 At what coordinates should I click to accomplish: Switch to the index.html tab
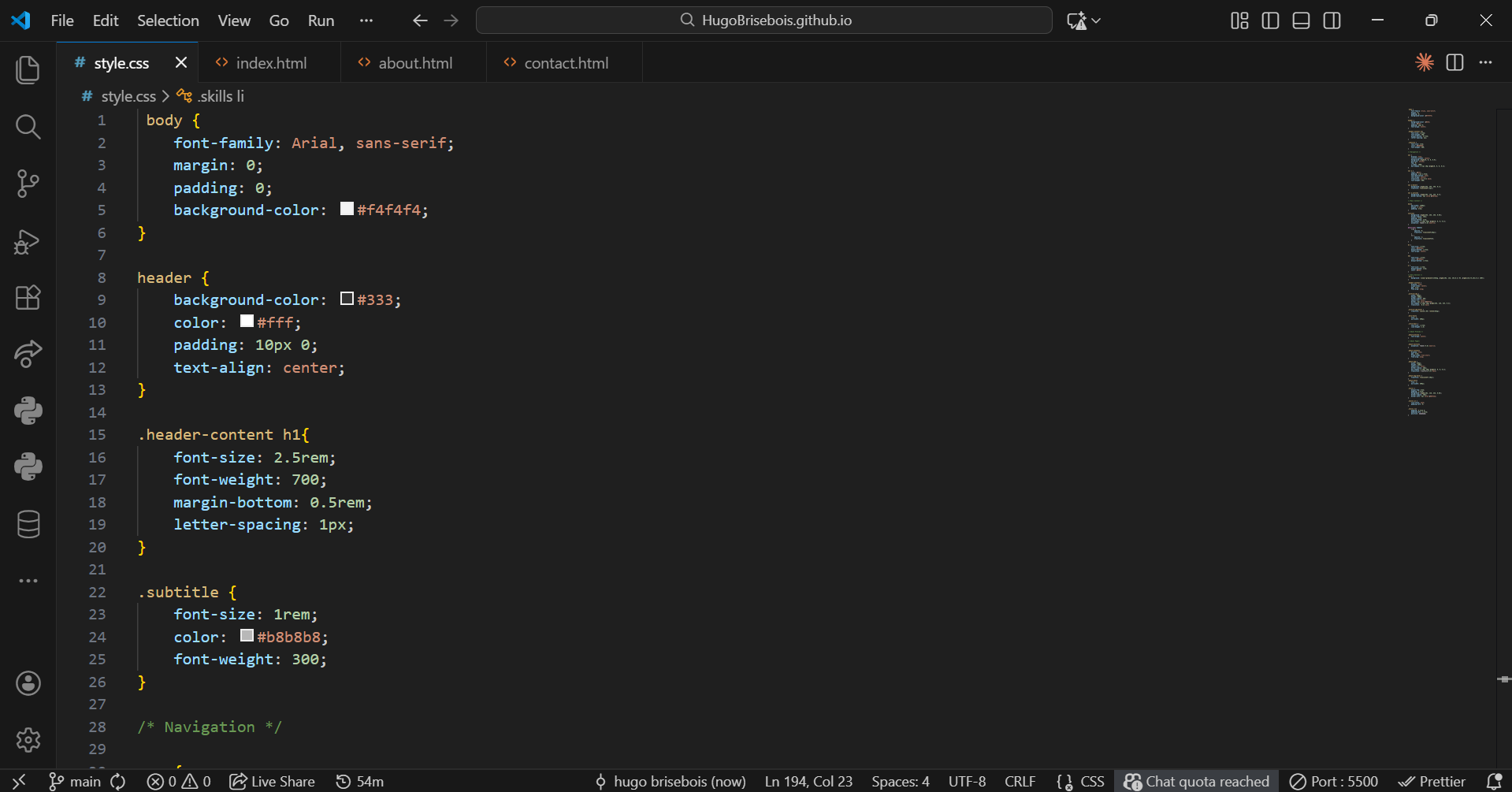pyautogui.click(x=270, y=63)
